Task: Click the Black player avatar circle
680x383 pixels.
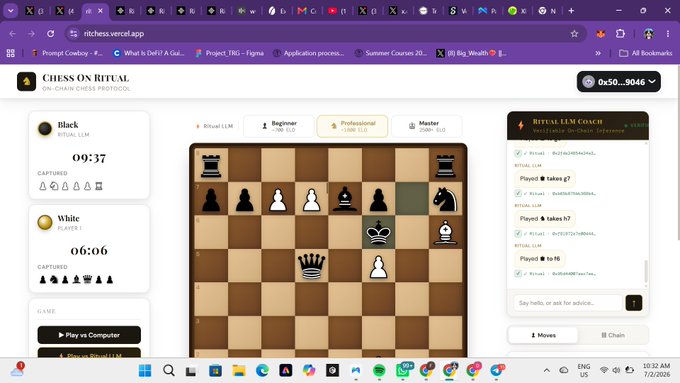Action: pyautogui.click(x=45, y=128)
